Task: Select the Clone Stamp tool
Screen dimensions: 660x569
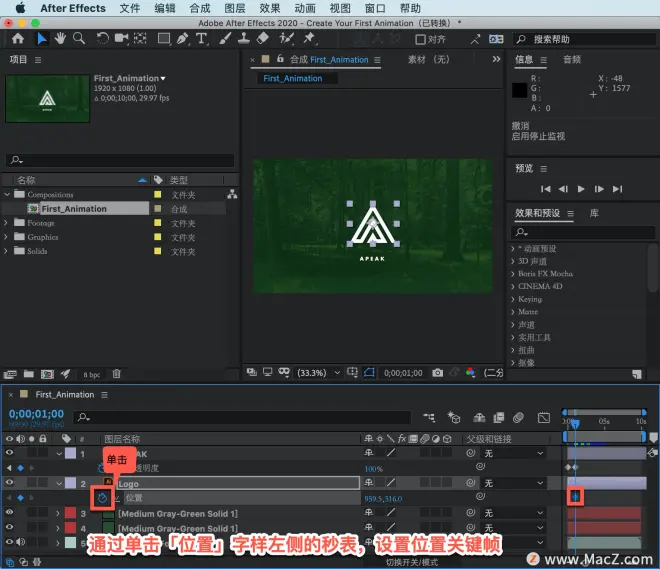Action: pos(243,38)
